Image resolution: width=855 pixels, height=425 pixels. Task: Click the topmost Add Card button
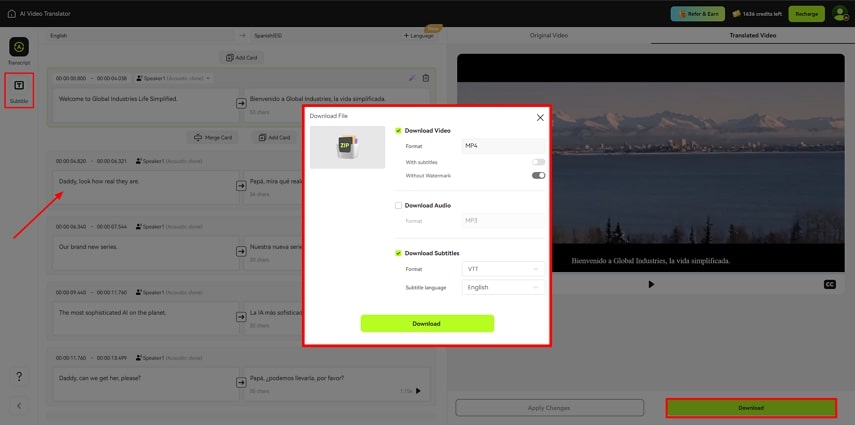[x=242, y=57]
